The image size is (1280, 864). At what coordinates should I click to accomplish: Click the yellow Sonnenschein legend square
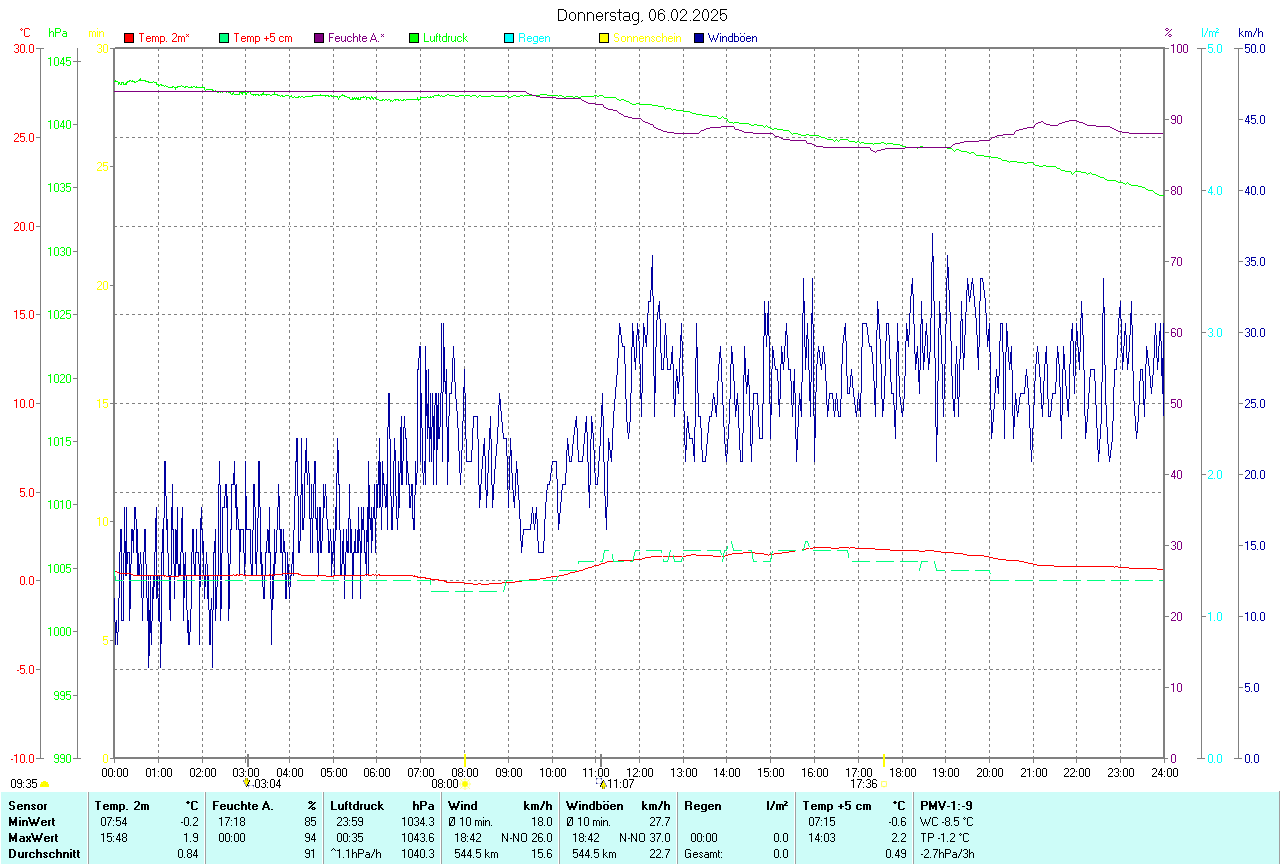(x=604, y=38)
